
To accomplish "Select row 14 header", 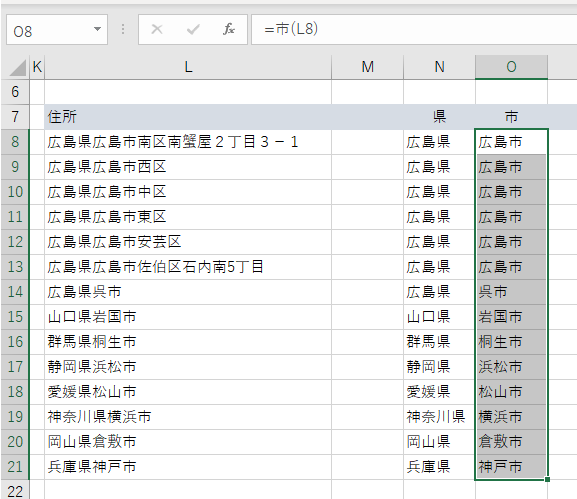I will [15, 292].
